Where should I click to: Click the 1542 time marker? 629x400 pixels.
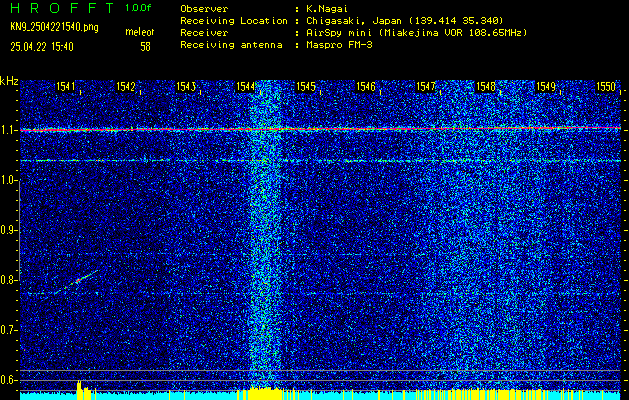tap(126, 86)
